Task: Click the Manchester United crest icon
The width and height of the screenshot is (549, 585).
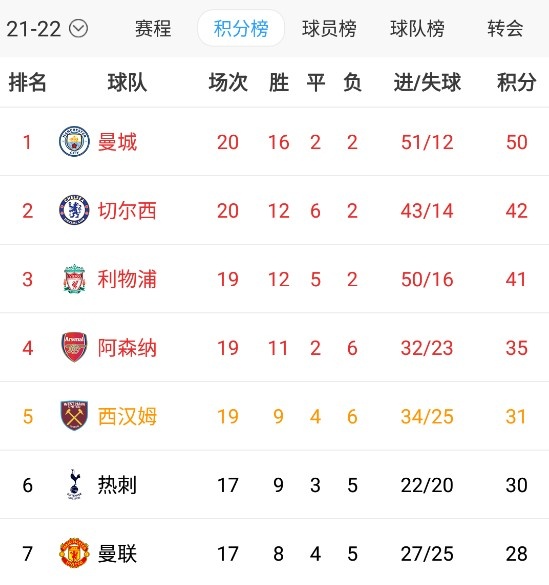Action: pos(74,553)
